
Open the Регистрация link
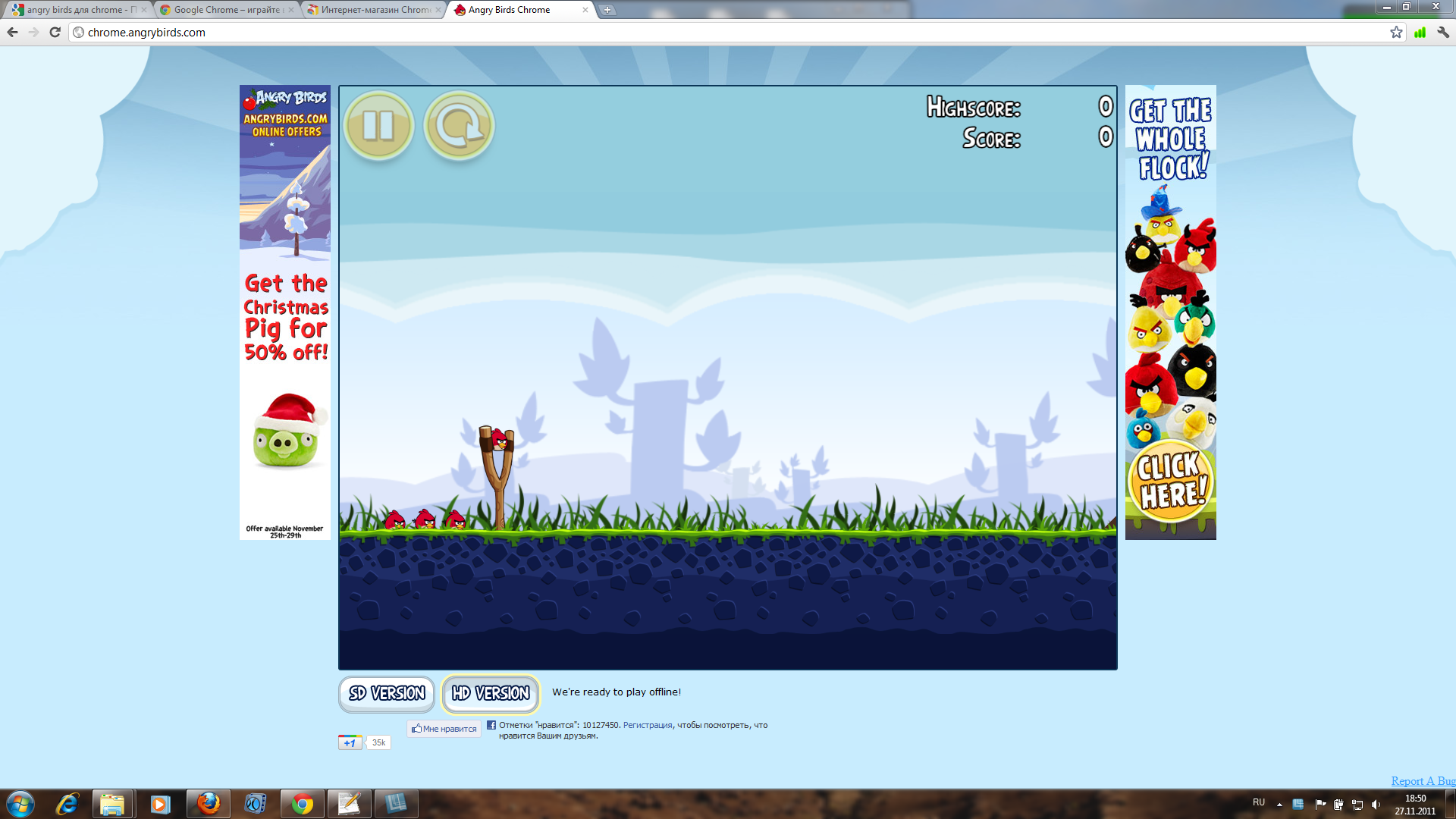(x=647, y=725)
